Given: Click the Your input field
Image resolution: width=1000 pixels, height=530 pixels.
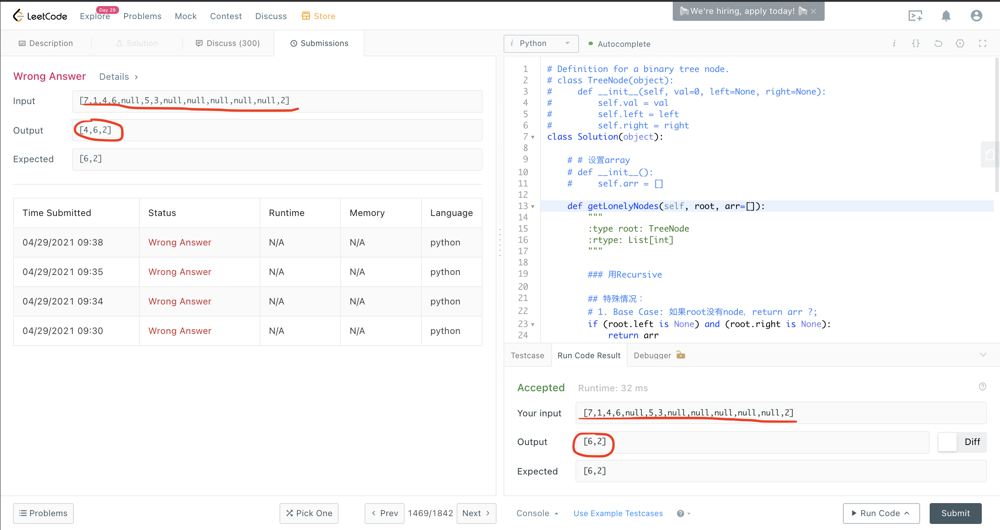Looking at the screenshot, I should point(781,413).
